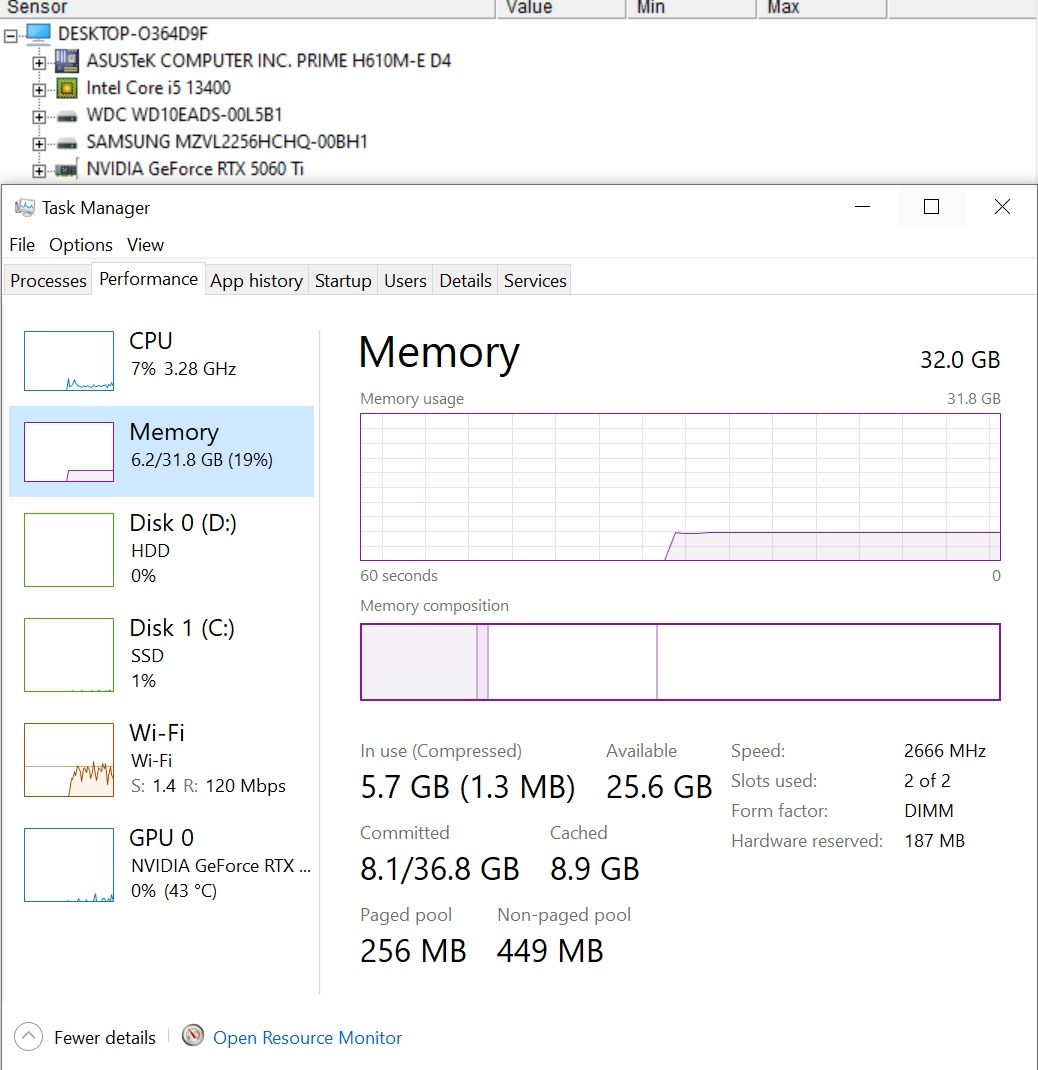Switch to the Processes tab
This screenshot has width=1038, height=1070.
point(48,280)
